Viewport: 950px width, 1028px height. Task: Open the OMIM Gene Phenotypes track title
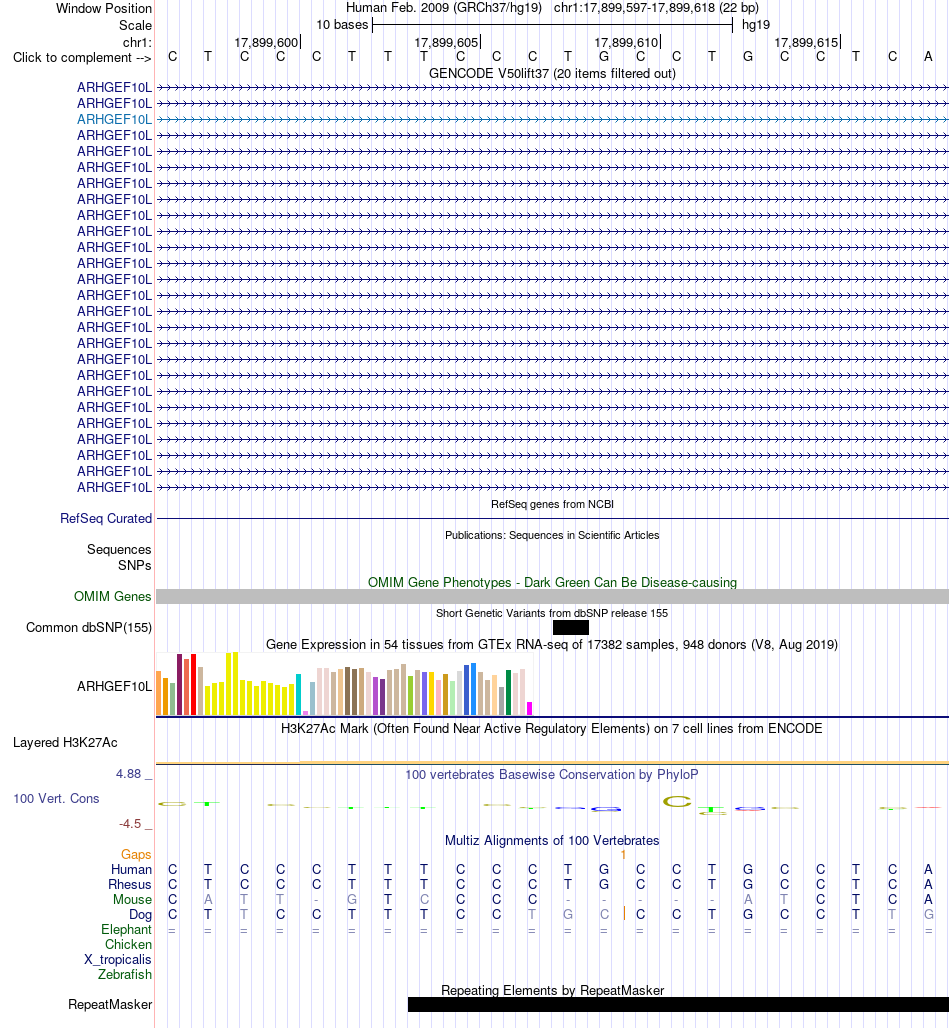[552, 582]
